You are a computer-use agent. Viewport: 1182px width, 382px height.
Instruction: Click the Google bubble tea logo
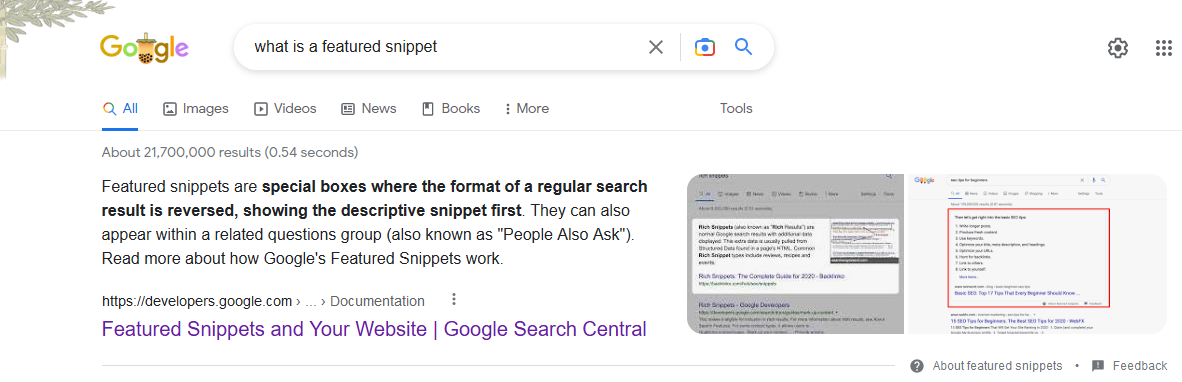coord(144,49)
